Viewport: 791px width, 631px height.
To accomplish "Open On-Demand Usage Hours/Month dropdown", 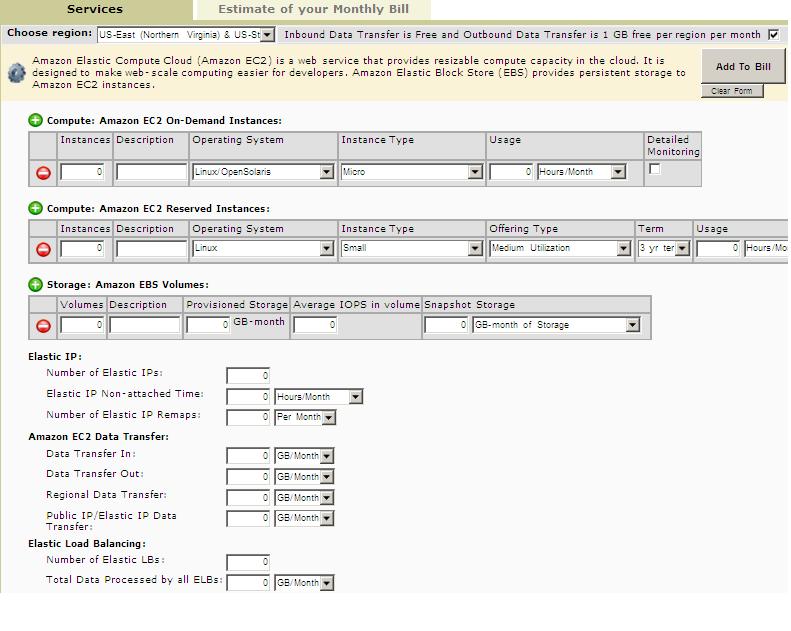I will (x=582, y=172).
